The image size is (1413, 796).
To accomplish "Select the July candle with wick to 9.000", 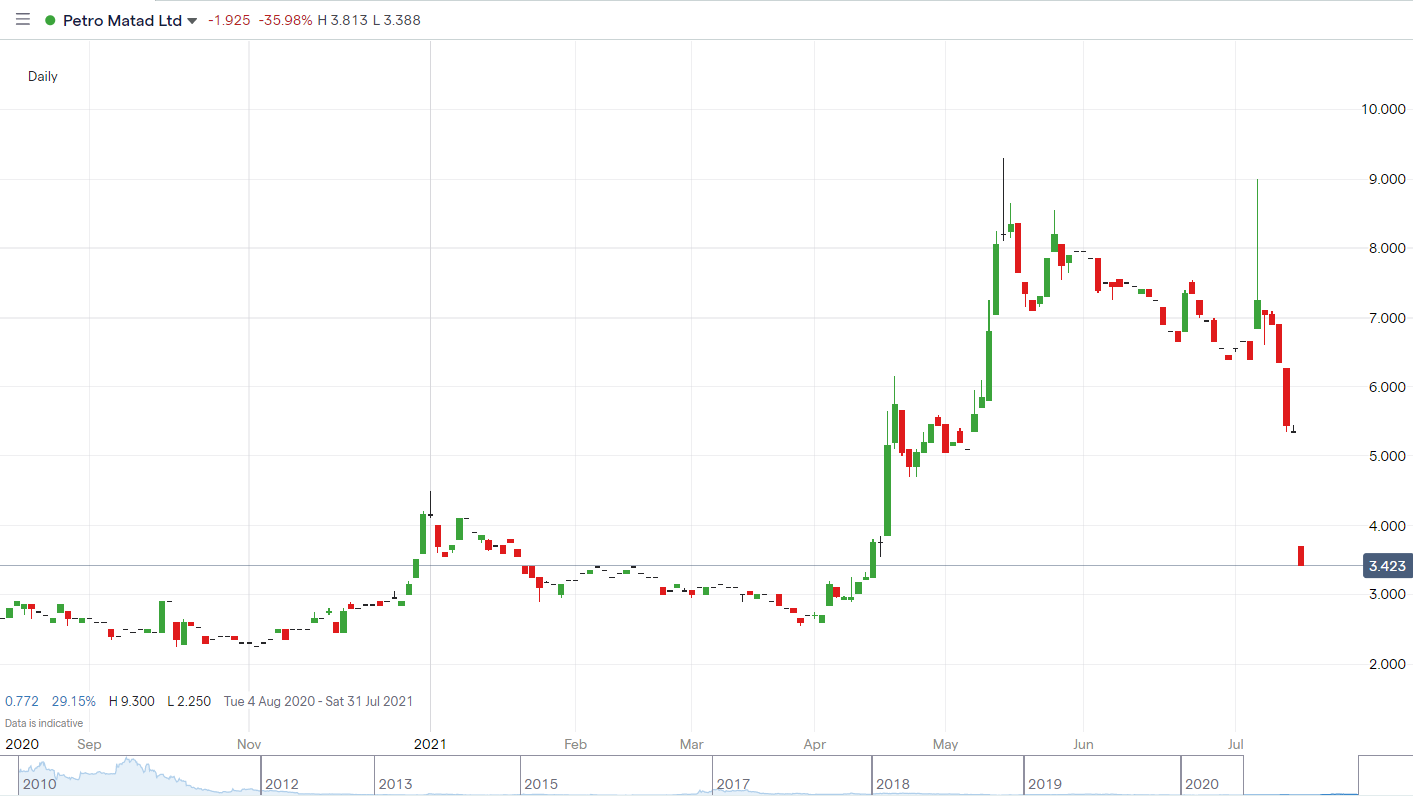I will [1257, 314].
